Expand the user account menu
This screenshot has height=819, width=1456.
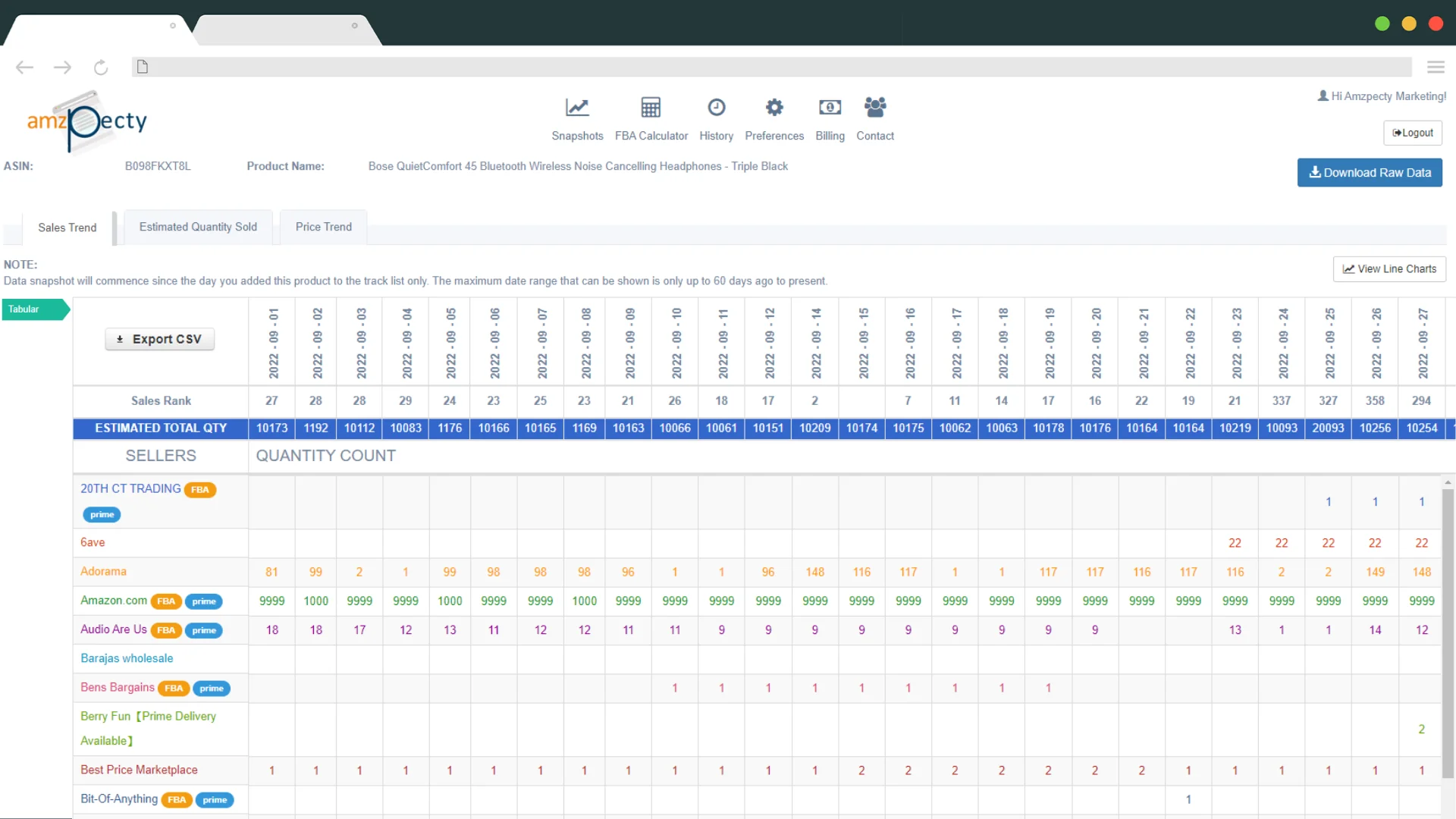point(1382,95)
